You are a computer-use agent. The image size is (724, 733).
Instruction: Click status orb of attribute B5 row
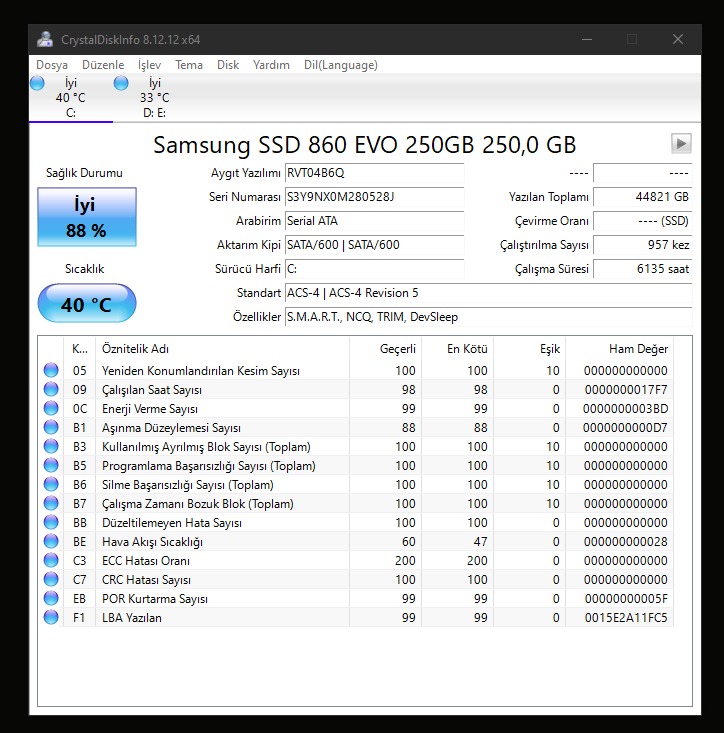[x=51, y=466]
